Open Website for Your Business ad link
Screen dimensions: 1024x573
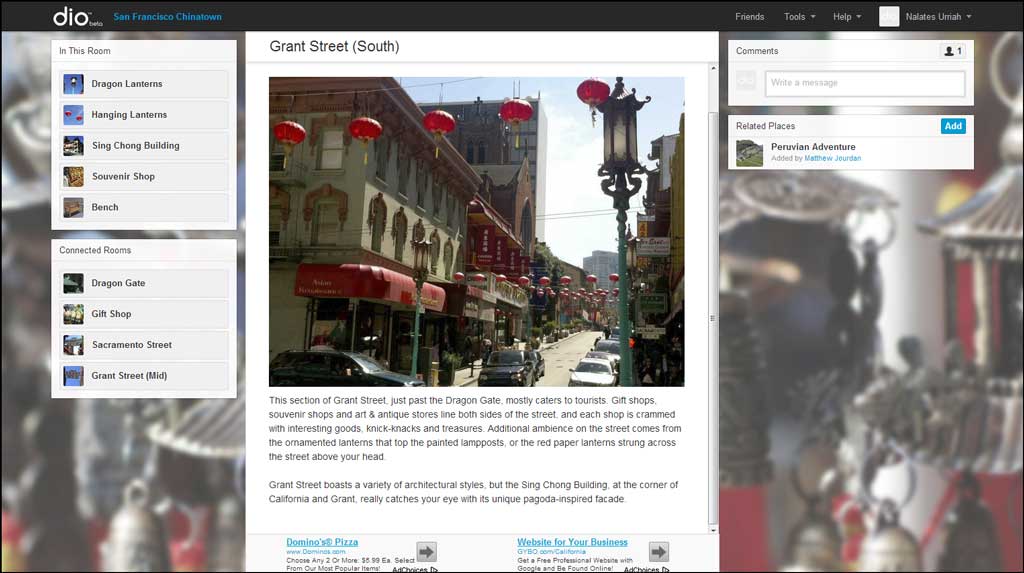coord(572,542)
